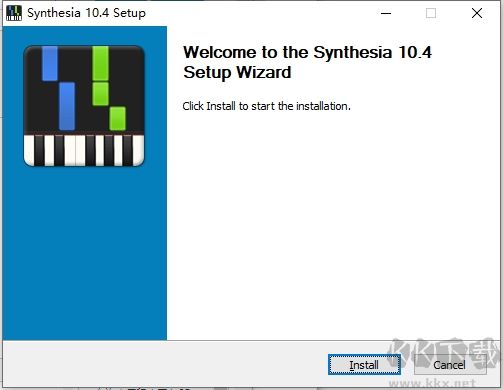Close the Synthesia 10.4 Setup window

[x=477, y=13]
